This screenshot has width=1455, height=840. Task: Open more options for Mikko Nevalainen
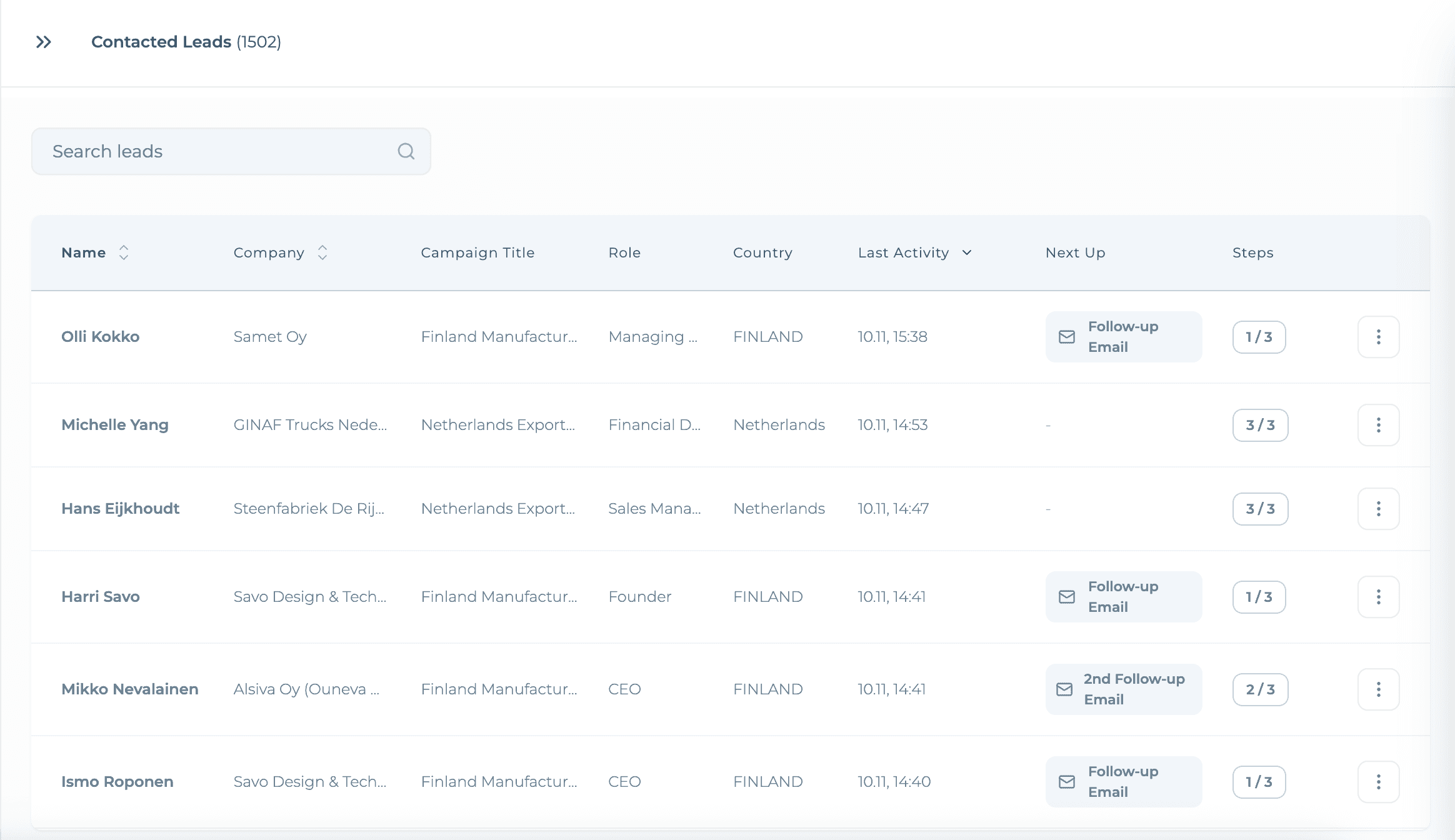(1378, 689)
